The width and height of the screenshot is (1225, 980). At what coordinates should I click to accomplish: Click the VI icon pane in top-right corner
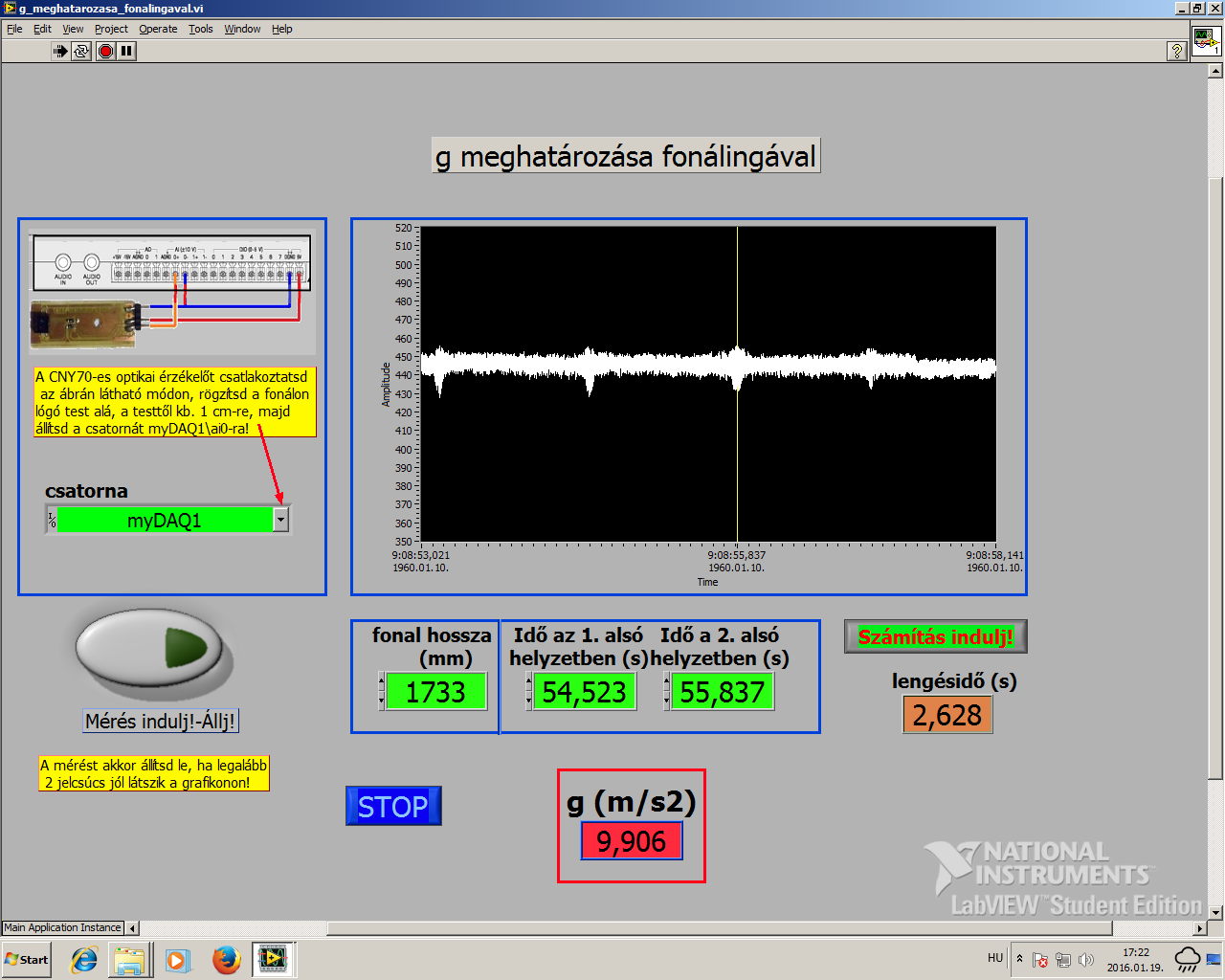coord(1205,41)
